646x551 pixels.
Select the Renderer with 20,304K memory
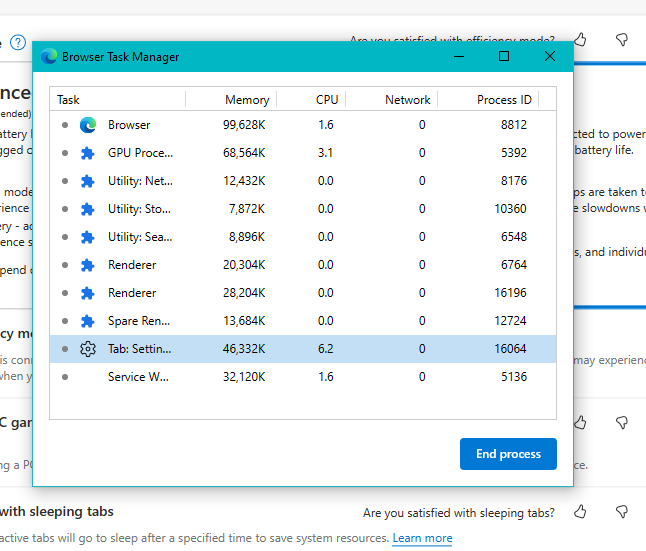click(303, 265)
